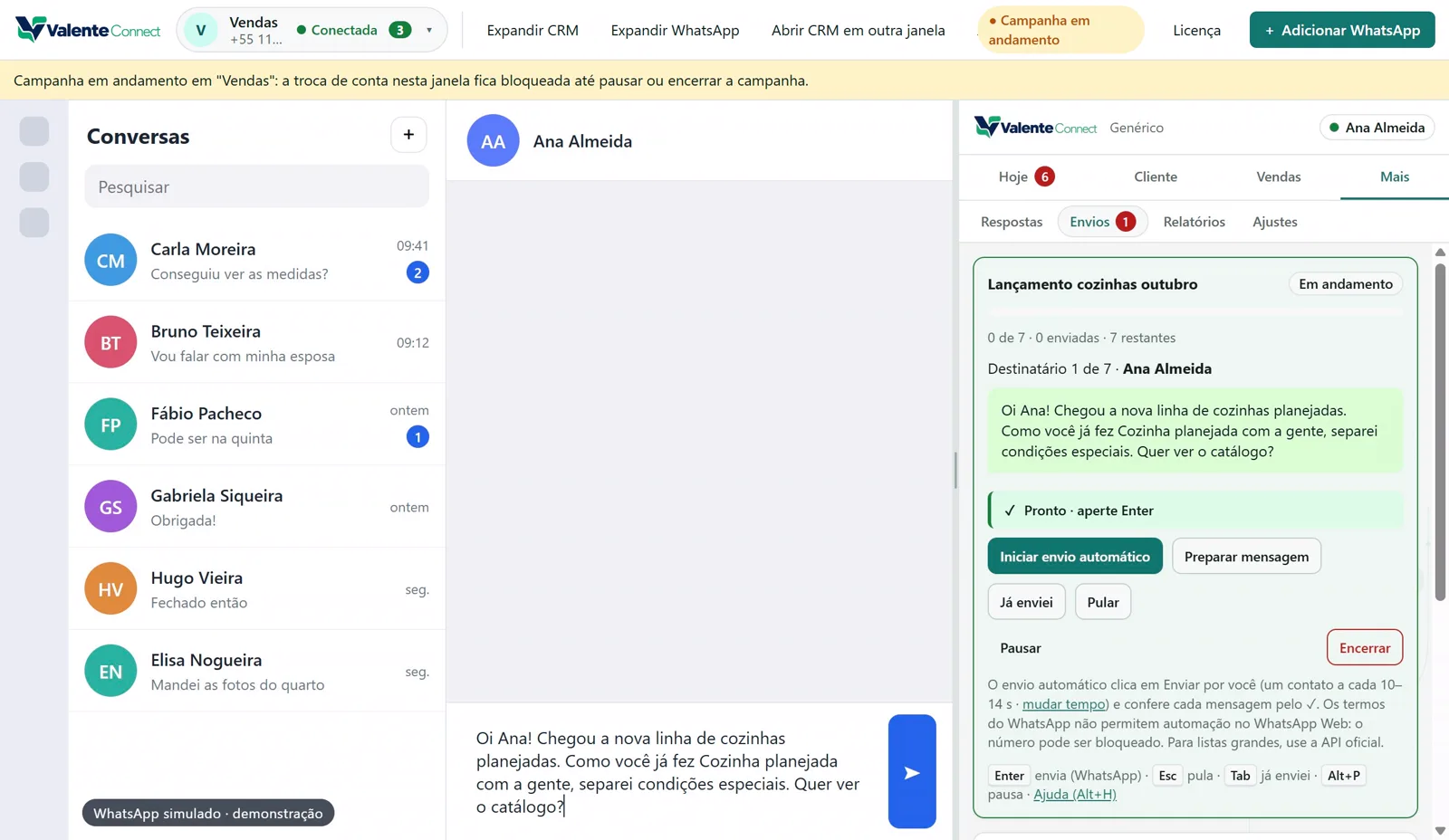This screenshot has height=840, width=1449.
Task: Click Elisa Nogueira's EN avatar
Action: click(x=110, y=672)
